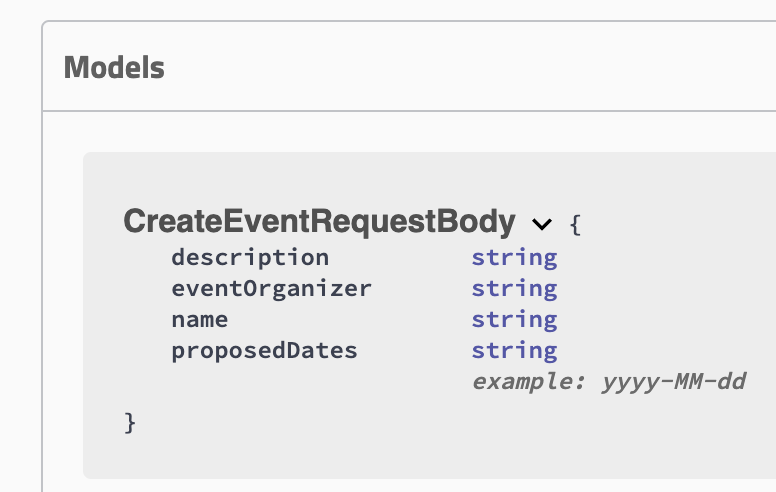The width and height of the screenshot is (776, 492).
Task: Click the CreateEventRequestBody model title
Action: click(x=319, y=221)
